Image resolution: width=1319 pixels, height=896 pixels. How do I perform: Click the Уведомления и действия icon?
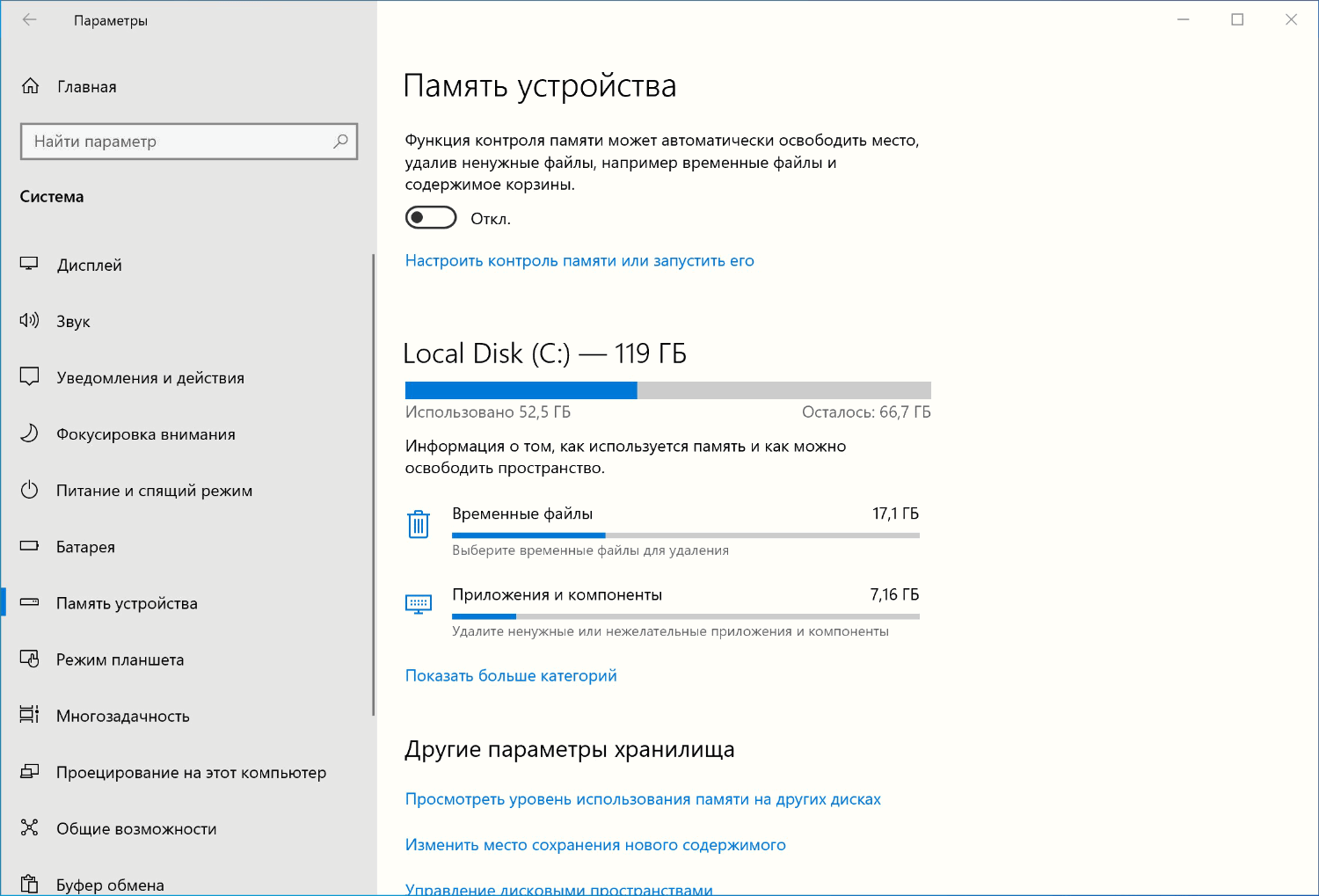click(x=29, y=376)
